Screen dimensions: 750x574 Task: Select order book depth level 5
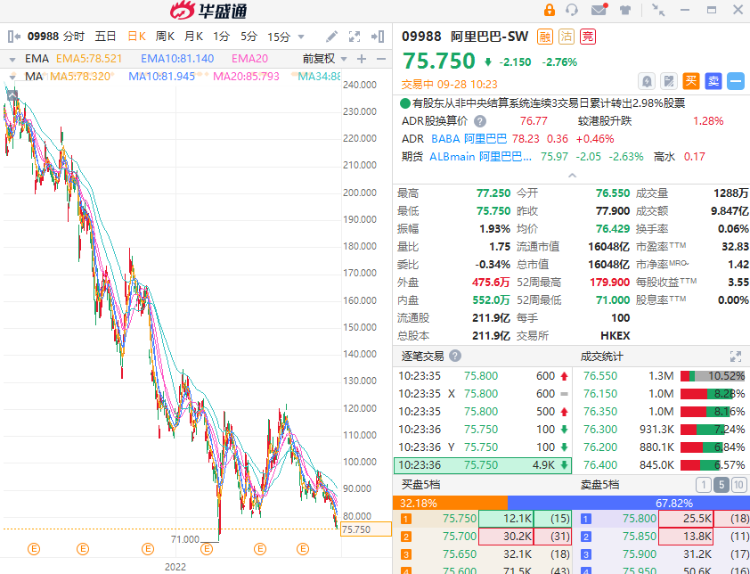tap(721, 485)
